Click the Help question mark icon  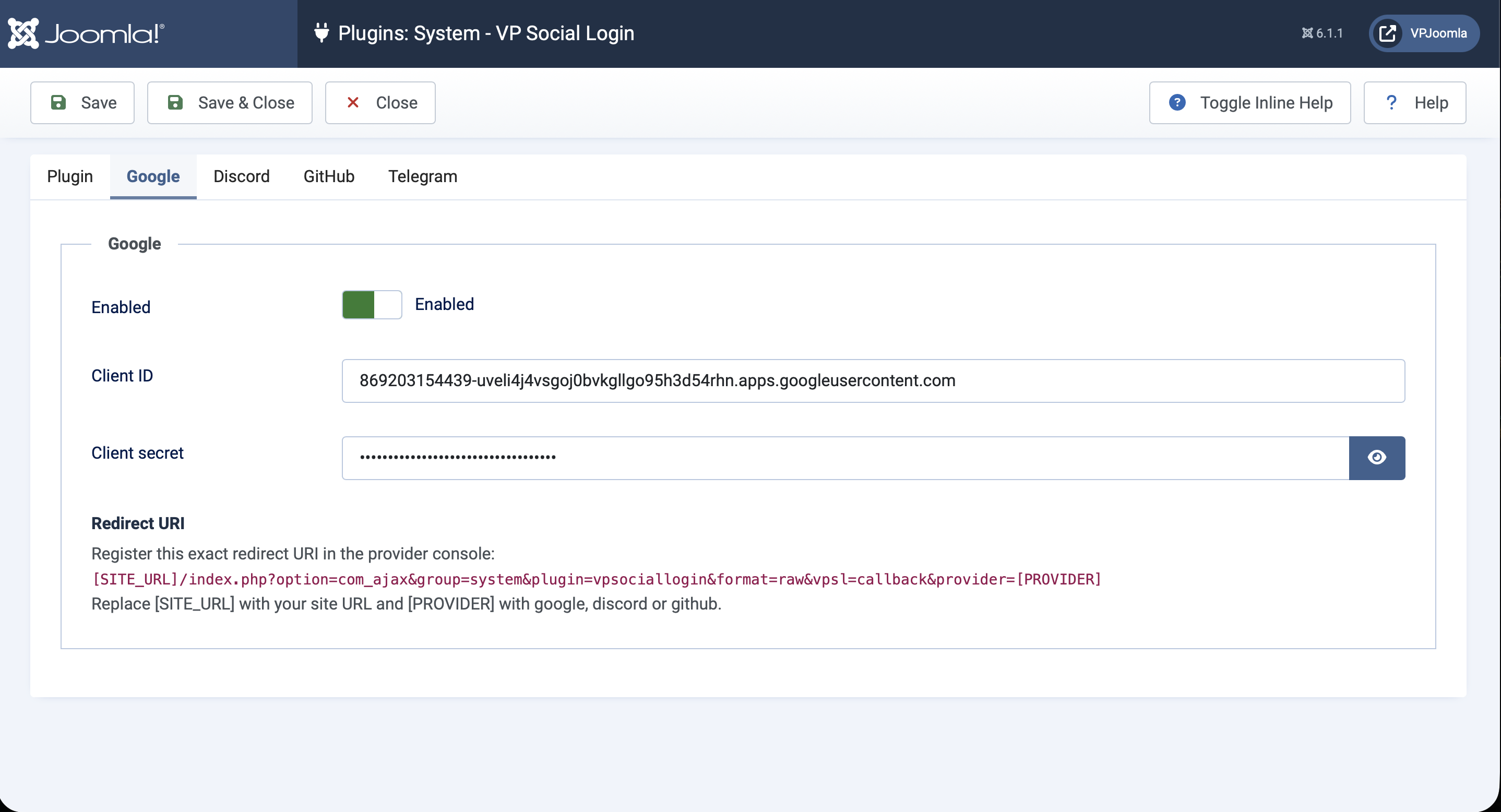[x=1391, y=102]
